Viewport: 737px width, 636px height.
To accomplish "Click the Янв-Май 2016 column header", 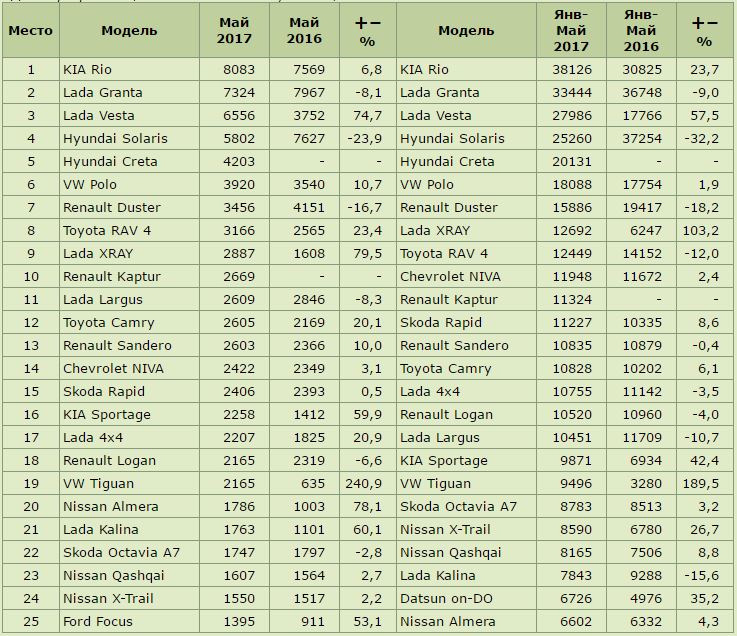I will click(640, 31).
